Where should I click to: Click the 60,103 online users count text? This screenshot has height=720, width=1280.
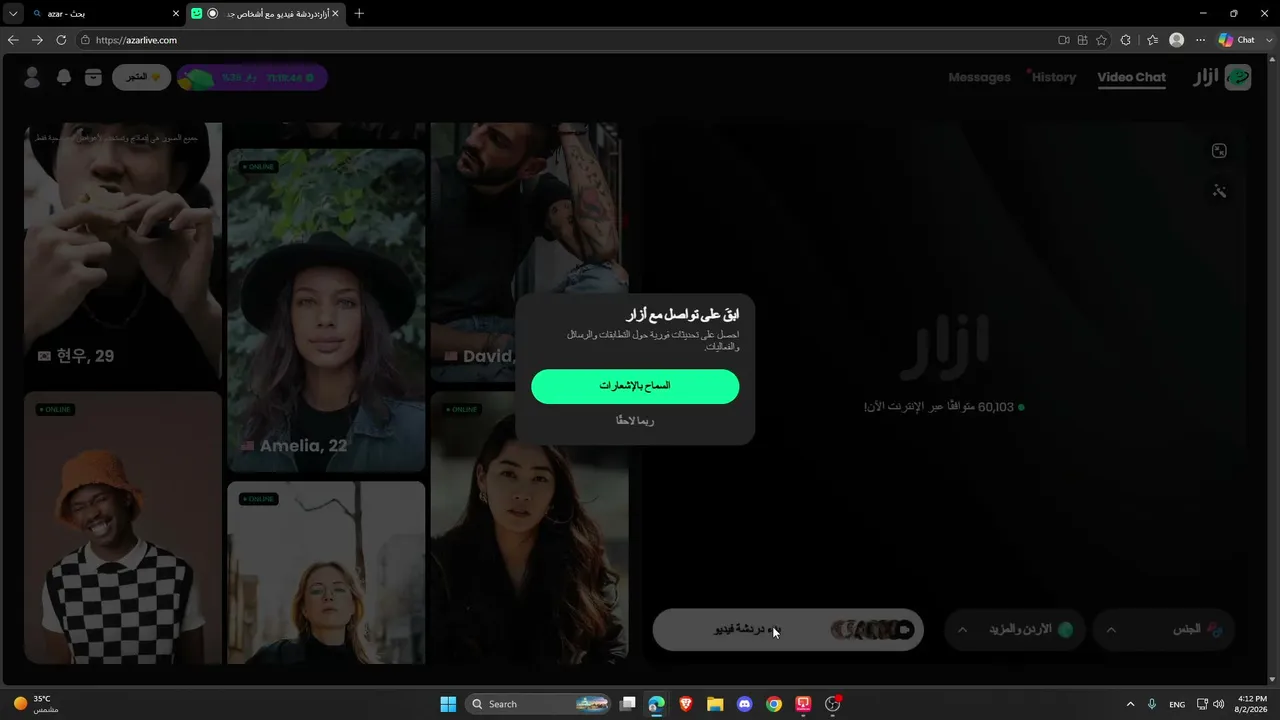(x=944, y=407)
